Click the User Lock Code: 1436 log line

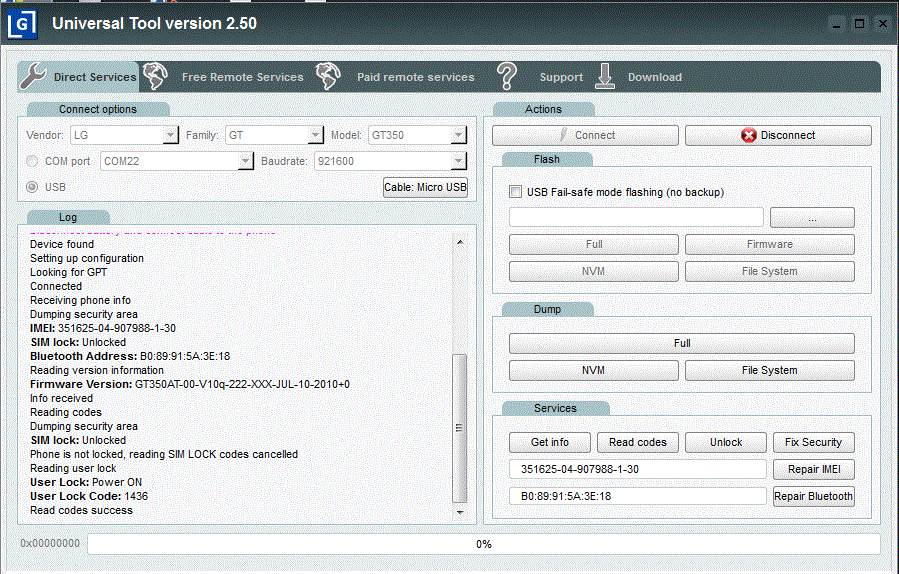(89, 496)
